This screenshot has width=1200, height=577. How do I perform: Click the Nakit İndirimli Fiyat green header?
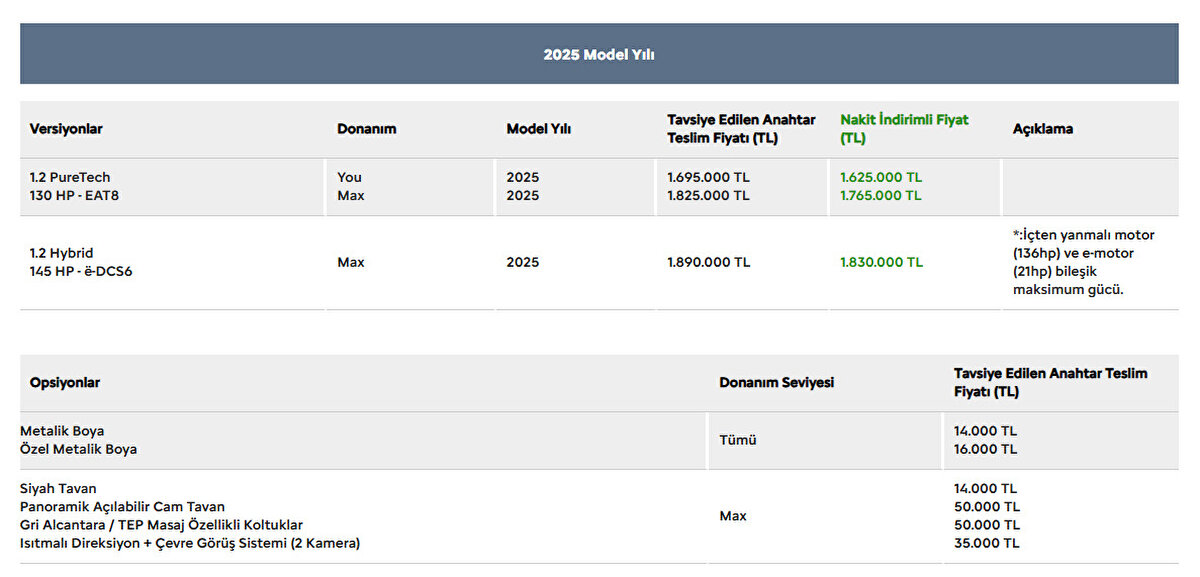(x=904, y=129)
